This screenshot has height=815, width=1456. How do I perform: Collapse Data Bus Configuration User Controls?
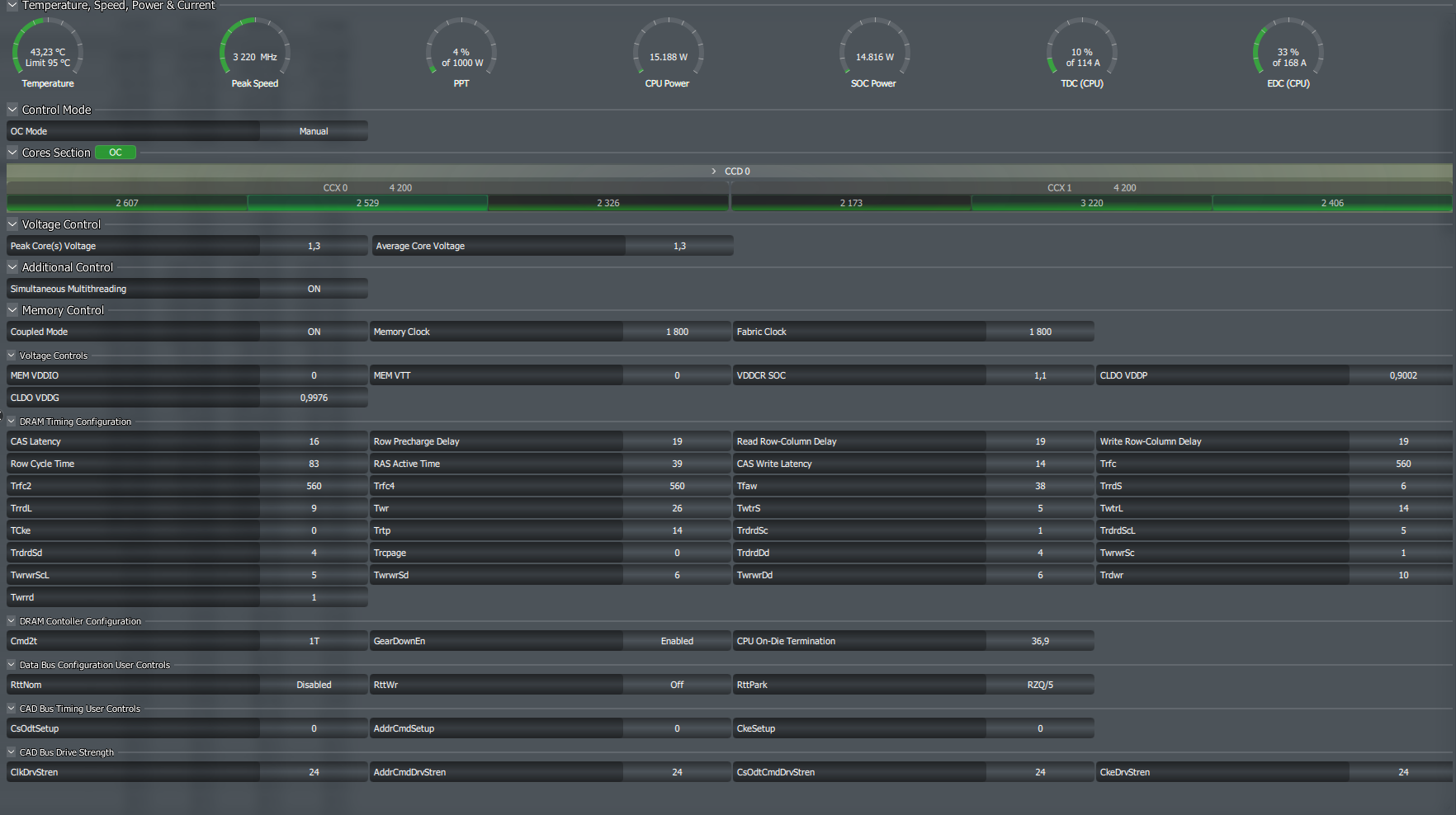click(12, 664)
